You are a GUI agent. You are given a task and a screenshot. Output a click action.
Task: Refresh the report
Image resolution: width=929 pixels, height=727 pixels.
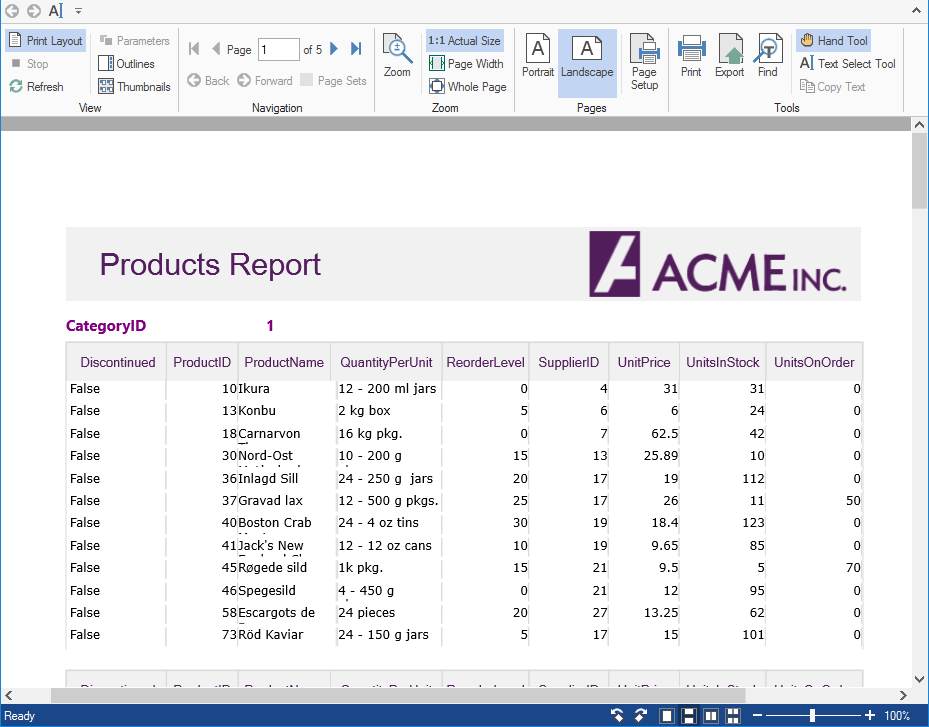click(36, 87)
